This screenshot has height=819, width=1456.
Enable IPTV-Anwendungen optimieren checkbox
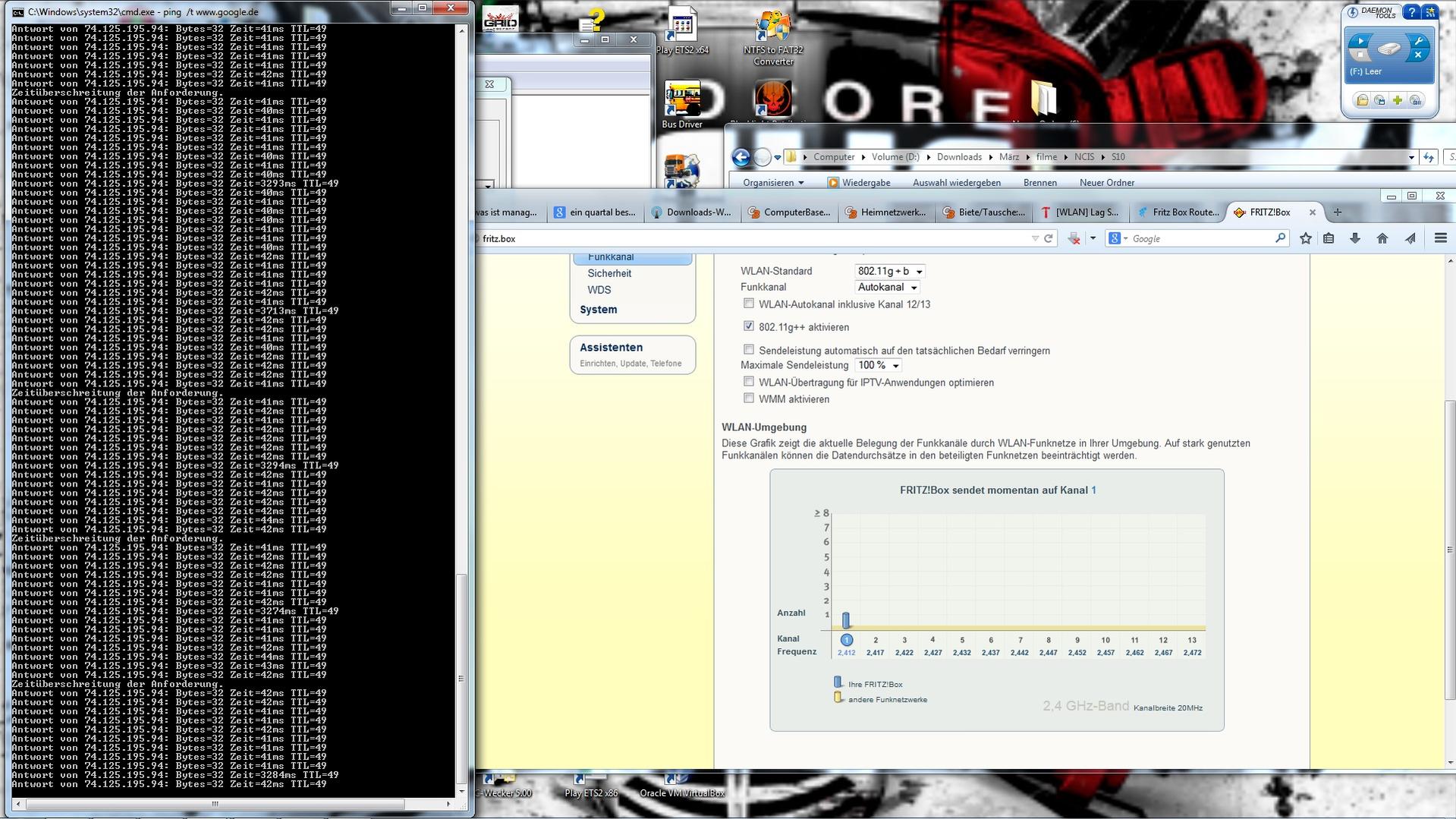click(x=749, y=382)
